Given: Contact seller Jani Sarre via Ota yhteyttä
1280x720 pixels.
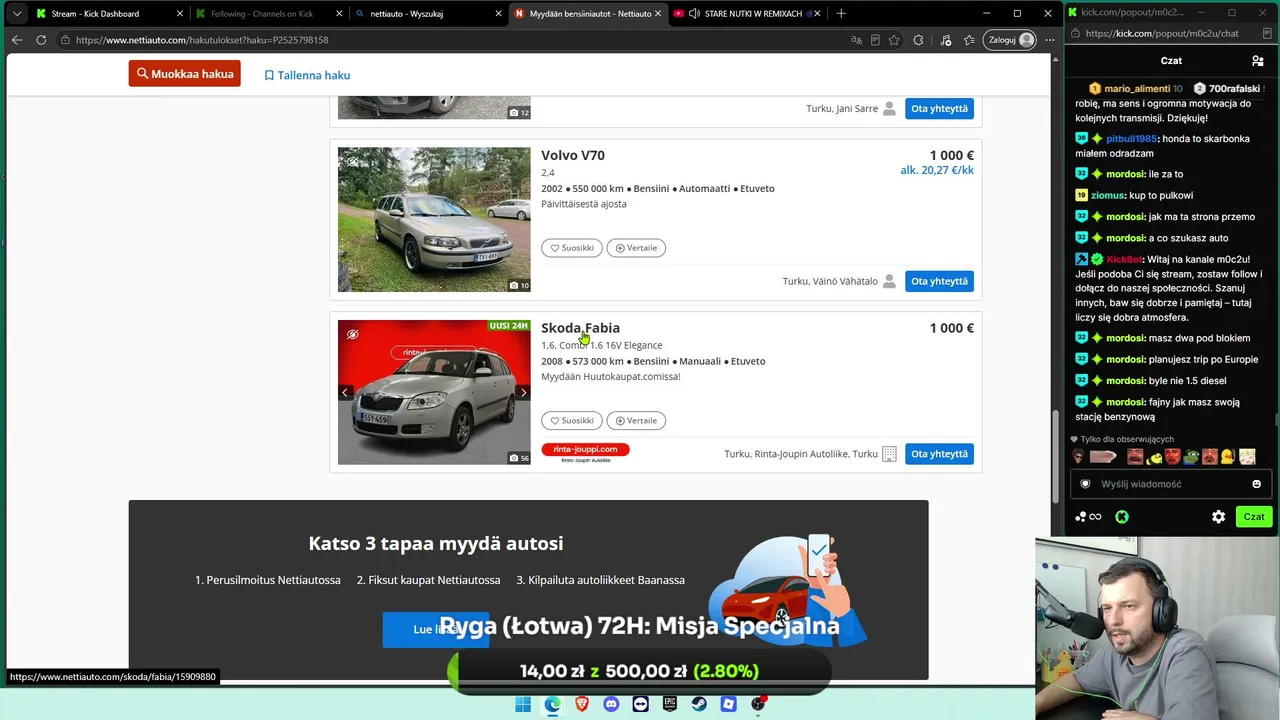Looking at the screenshot, I should (939, 108).
